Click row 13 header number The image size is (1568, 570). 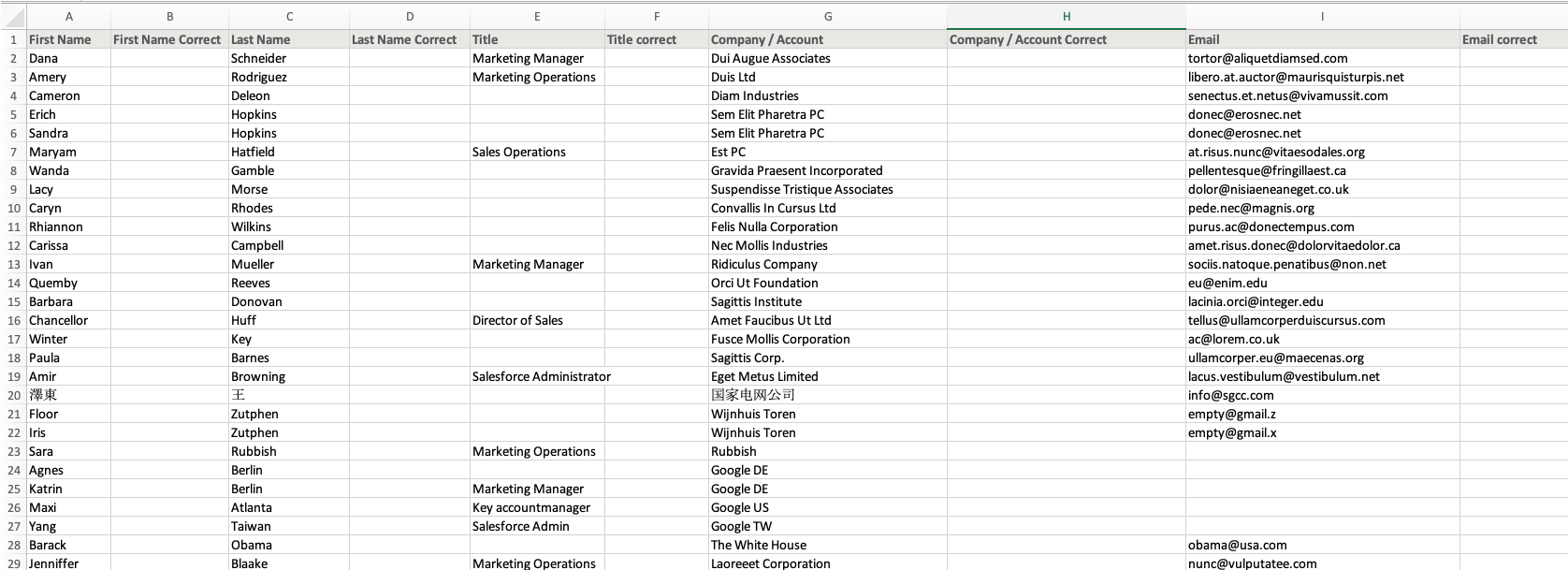pos(13,264)
